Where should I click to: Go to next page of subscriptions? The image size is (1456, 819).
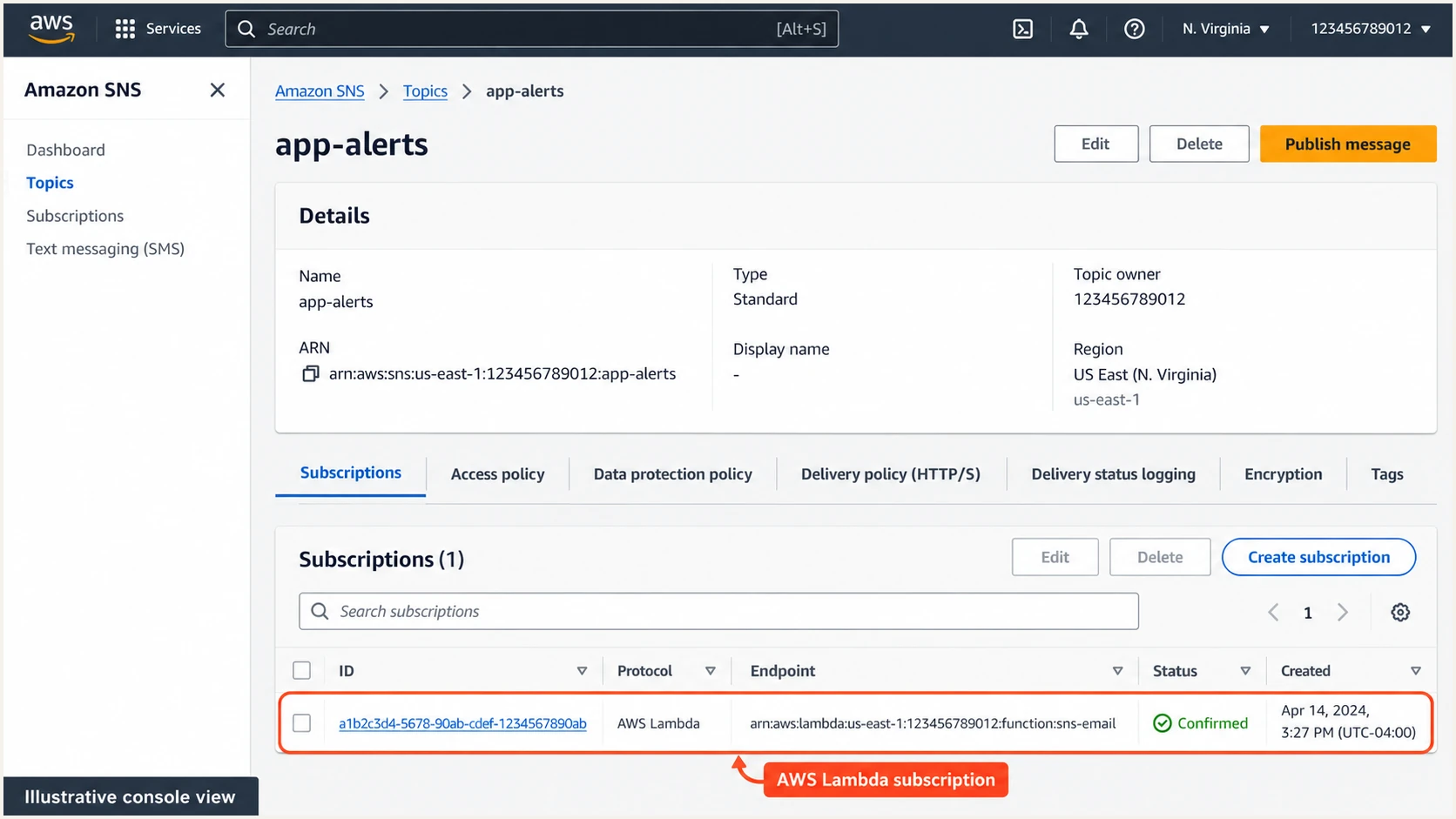tap(1343, 612)
